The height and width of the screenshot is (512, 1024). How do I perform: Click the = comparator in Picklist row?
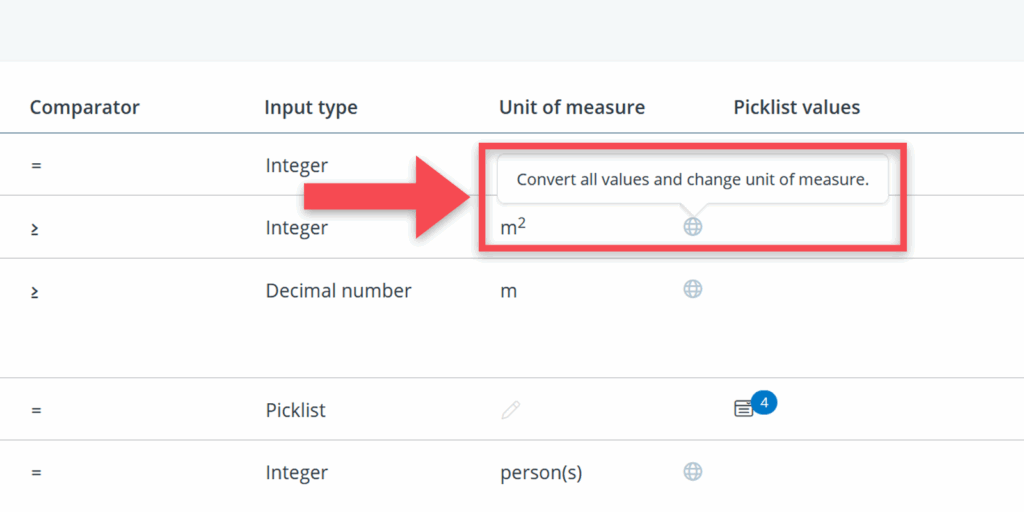click(36, 410)
